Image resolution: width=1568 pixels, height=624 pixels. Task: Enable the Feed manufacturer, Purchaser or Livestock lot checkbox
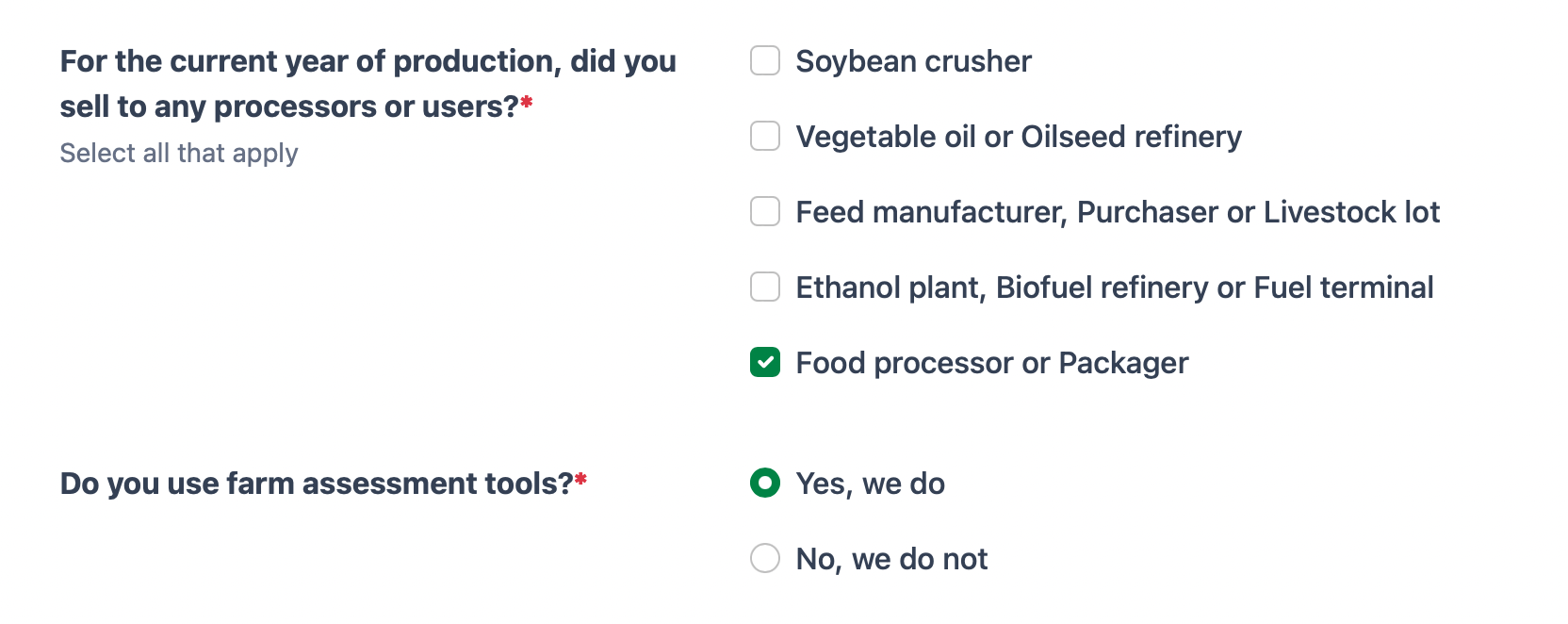tap(765, 212)
